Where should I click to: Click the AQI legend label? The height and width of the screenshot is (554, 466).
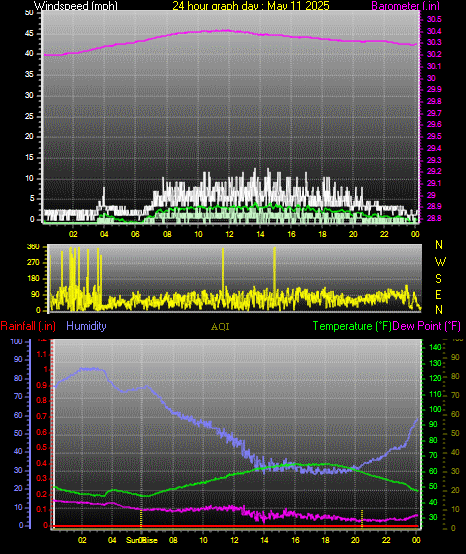pos(220,326)
